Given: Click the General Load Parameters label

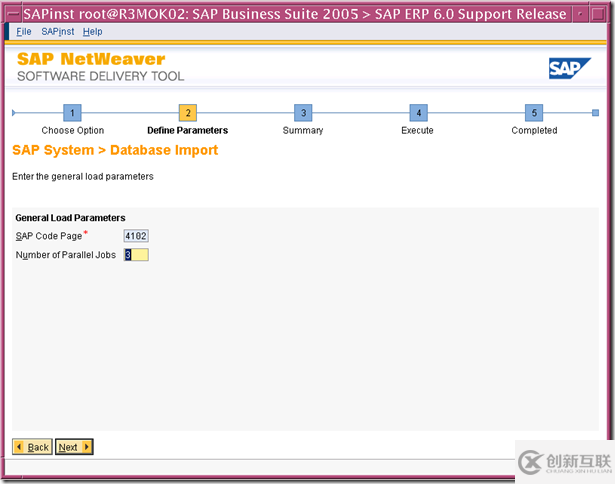Looking at the screenshot, I should 70,218.
